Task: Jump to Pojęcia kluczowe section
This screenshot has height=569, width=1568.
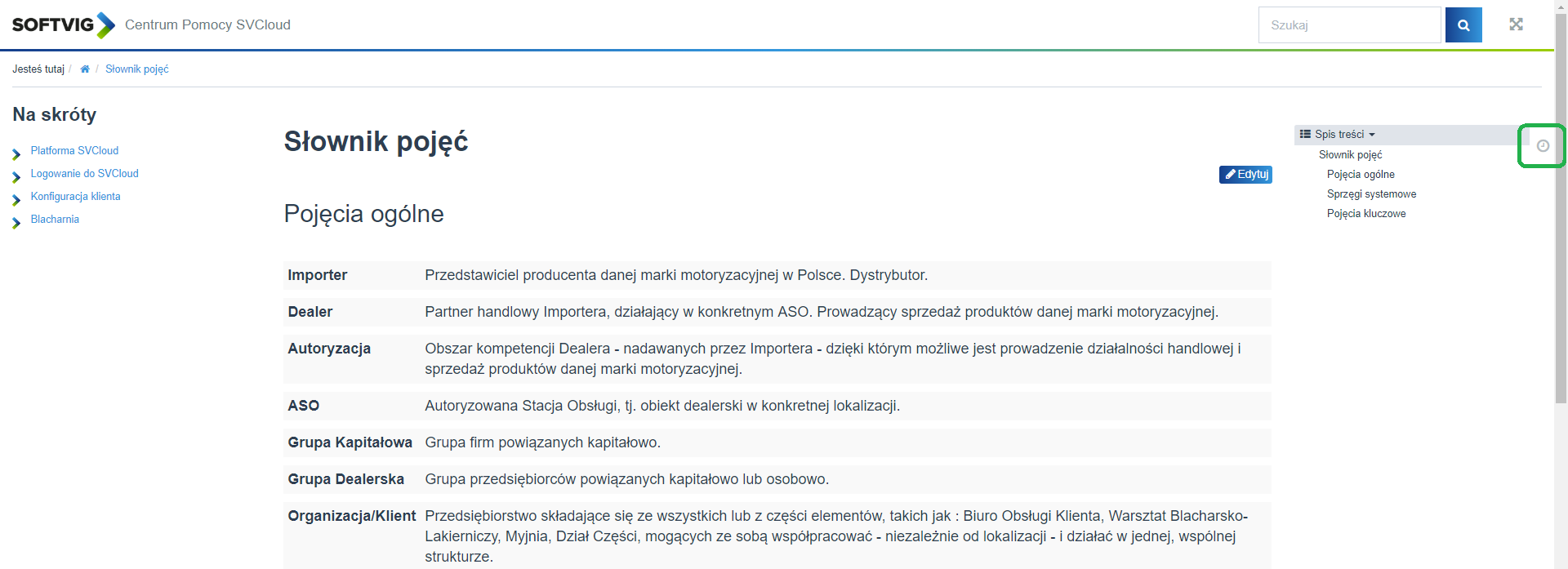Action: [1365, 214]
